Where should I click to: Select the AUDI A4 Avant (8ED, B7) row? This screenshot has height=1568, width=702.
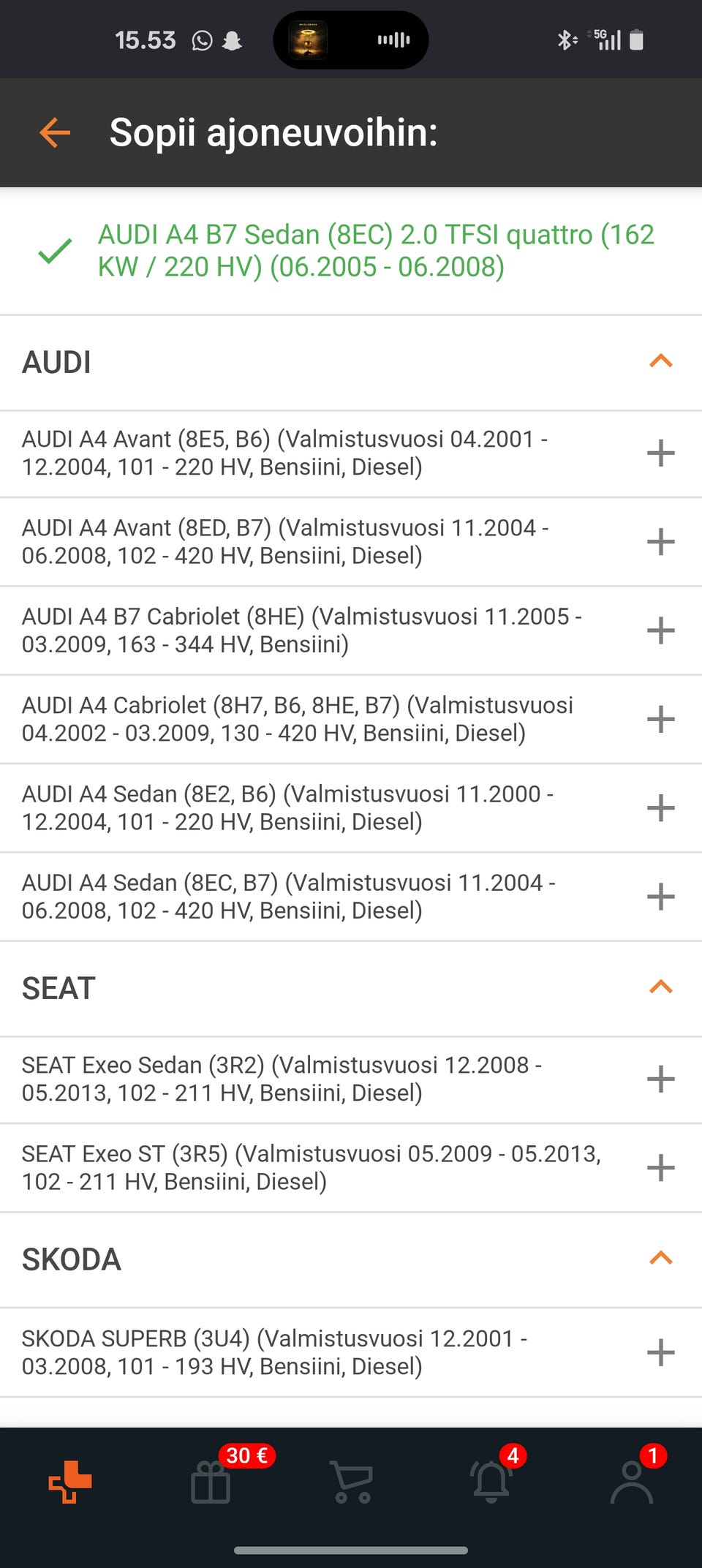(351, 542)
